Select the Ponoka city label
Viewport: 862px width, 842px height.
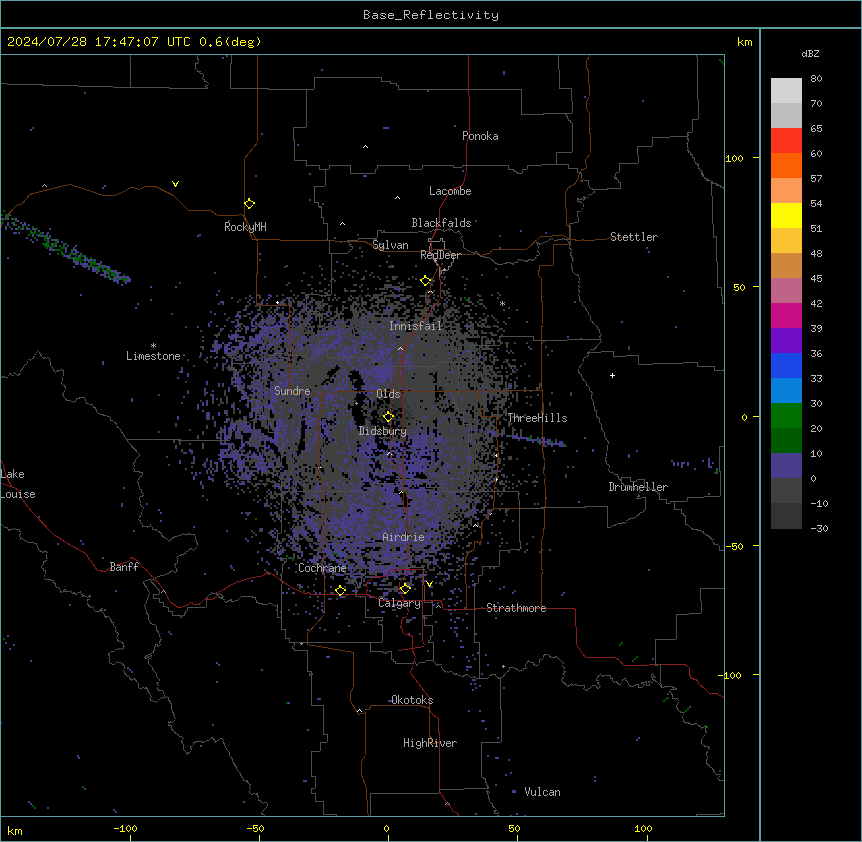[x=480, y=136]
